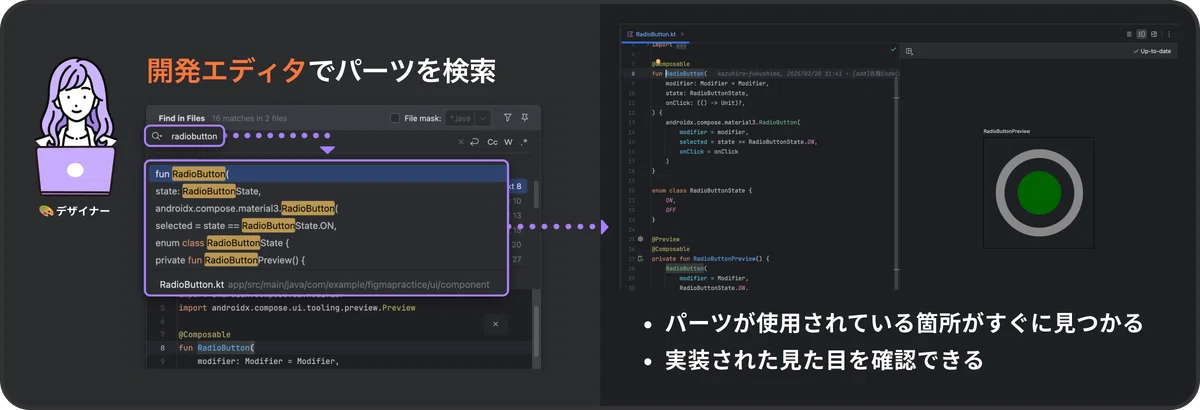This screenshot has height=410, width=1200.
Task: Switch editor to Code-only view icon
Action: click(1130, 34)
